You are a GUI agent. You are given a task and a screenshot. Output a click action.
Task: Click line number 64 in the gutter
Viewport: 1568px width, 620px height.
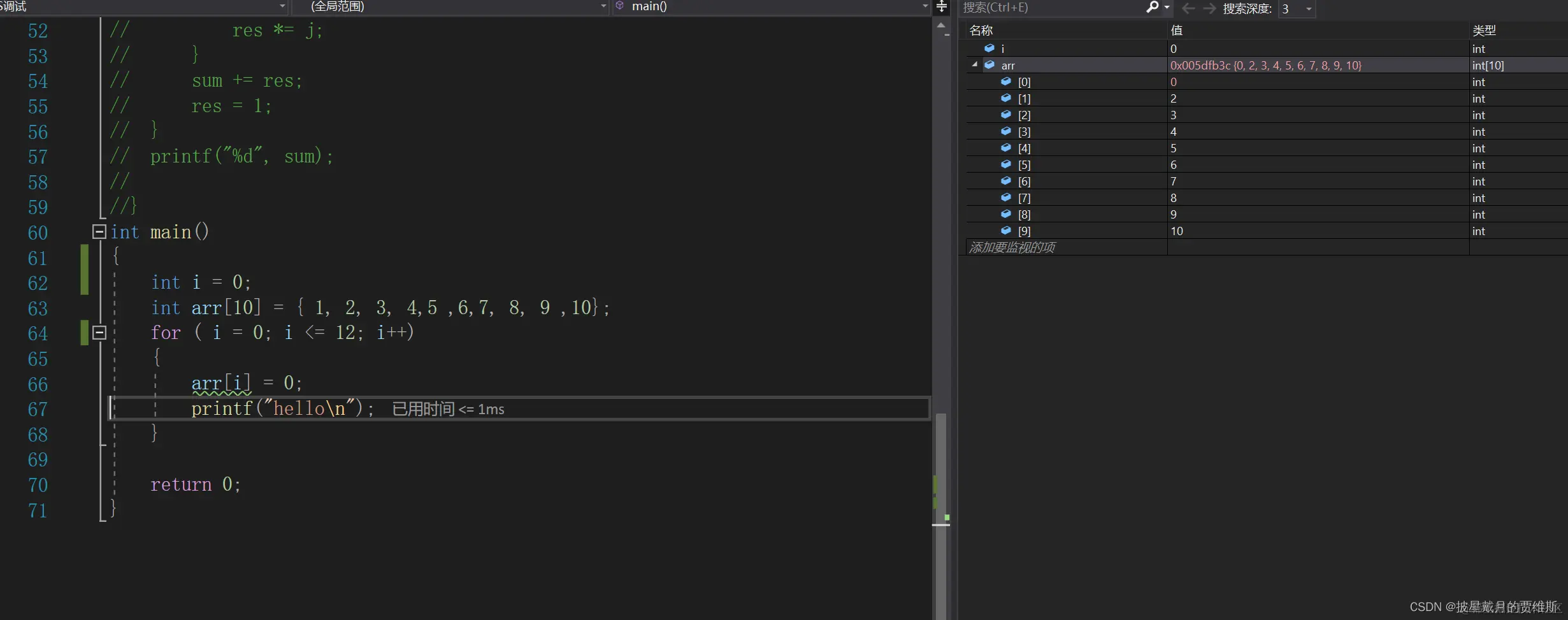click(38, 333)
